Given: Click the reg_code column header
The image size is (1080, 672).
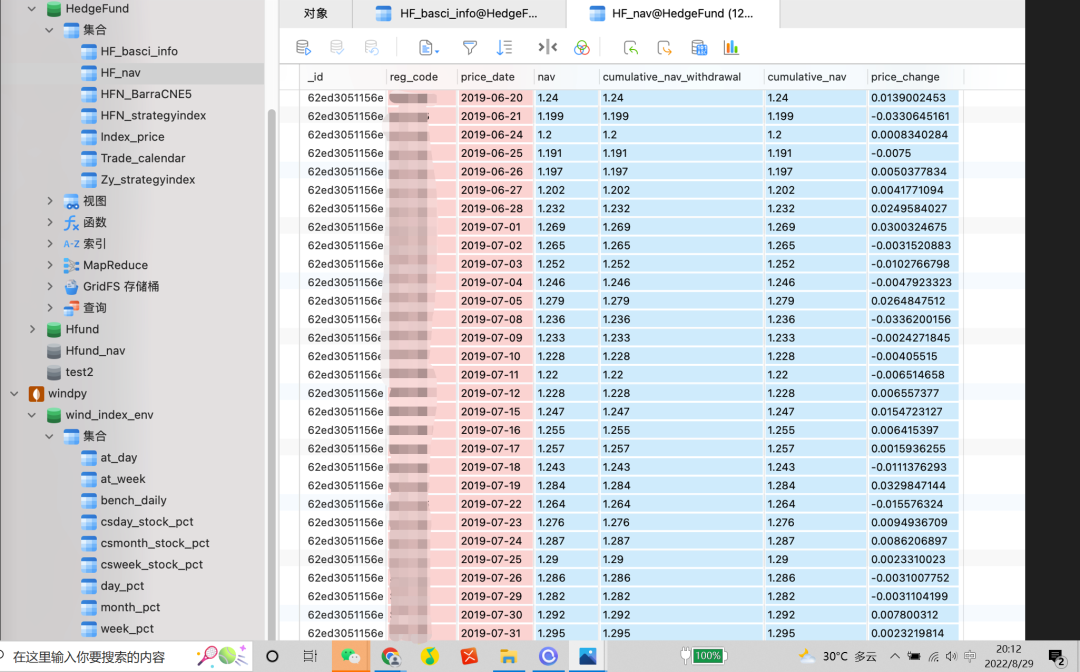Looking at the screenshot, I should [x=421, y=76].
